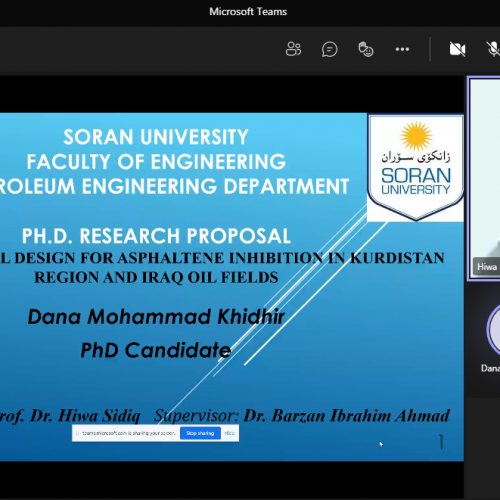500x500 pixels.
Task: Click the Microsoft Teams window title
Action: pyautogui.click(x=248, y=12)
